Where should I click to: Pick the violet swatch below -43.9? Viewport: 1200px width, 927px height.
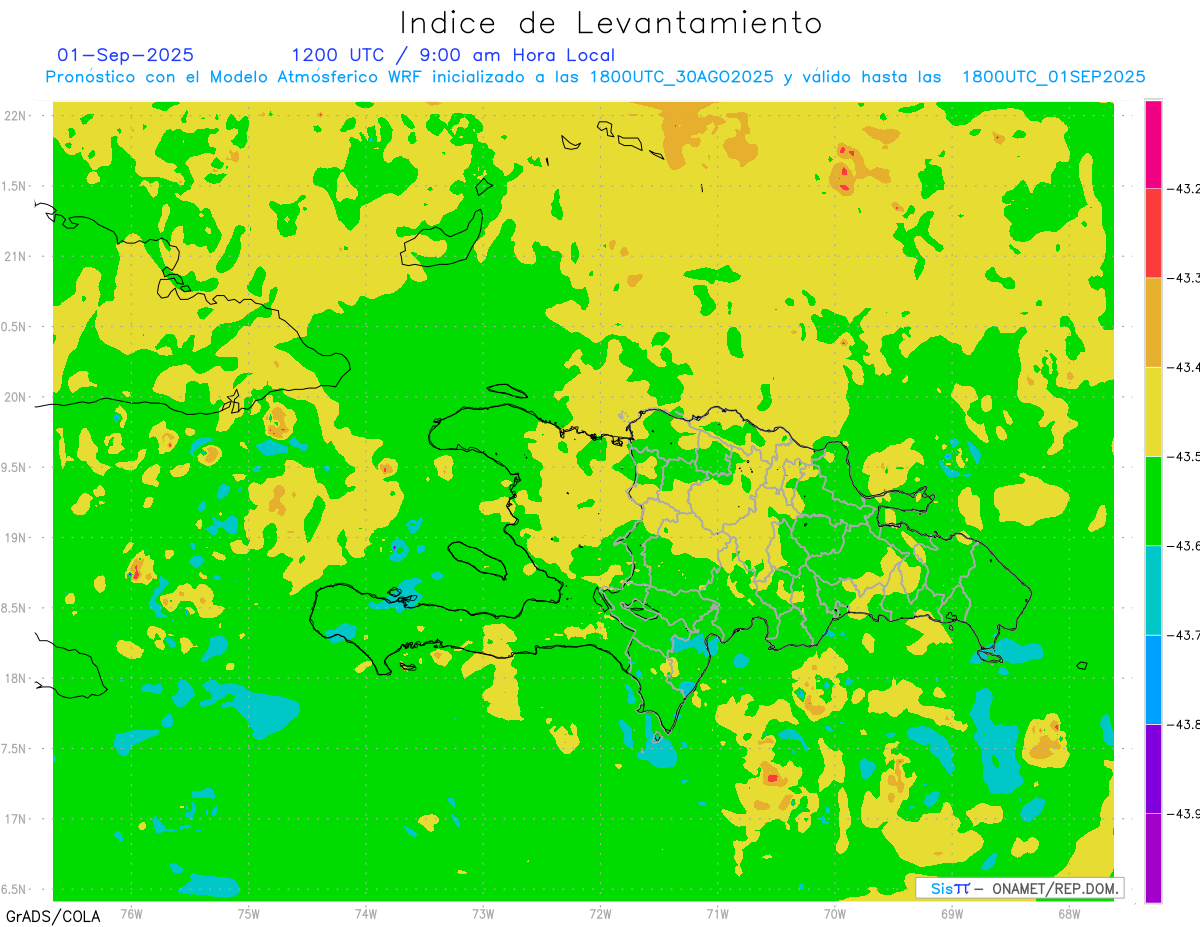click(x=1153, y=857)
